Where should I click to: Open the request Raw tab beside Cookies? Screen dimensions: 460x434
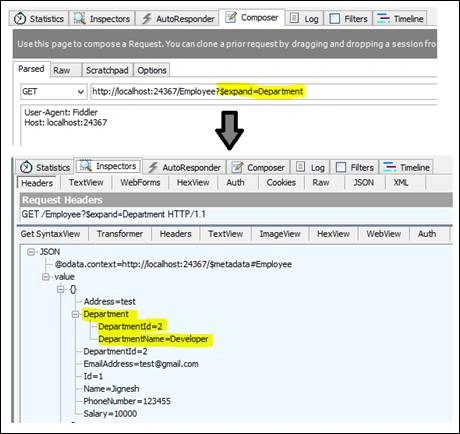coord(321,182)
